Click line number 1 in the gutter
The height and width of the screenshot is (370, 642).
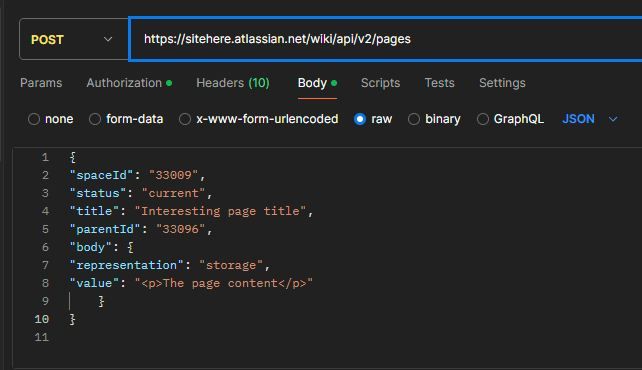point(45,157)
